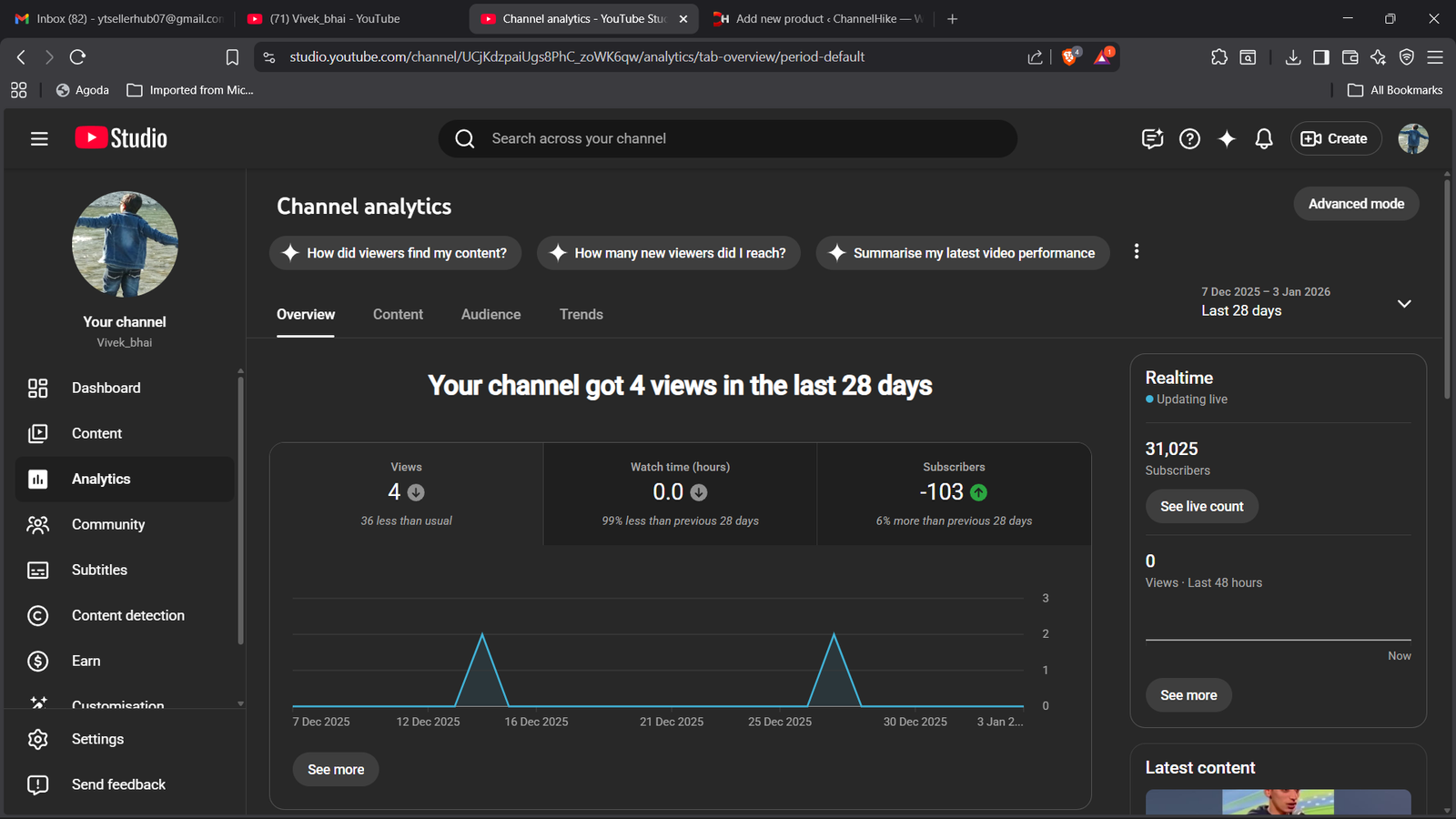Open the account avatar menu
Screen dimensions: 1456x819
point(1412,138)
